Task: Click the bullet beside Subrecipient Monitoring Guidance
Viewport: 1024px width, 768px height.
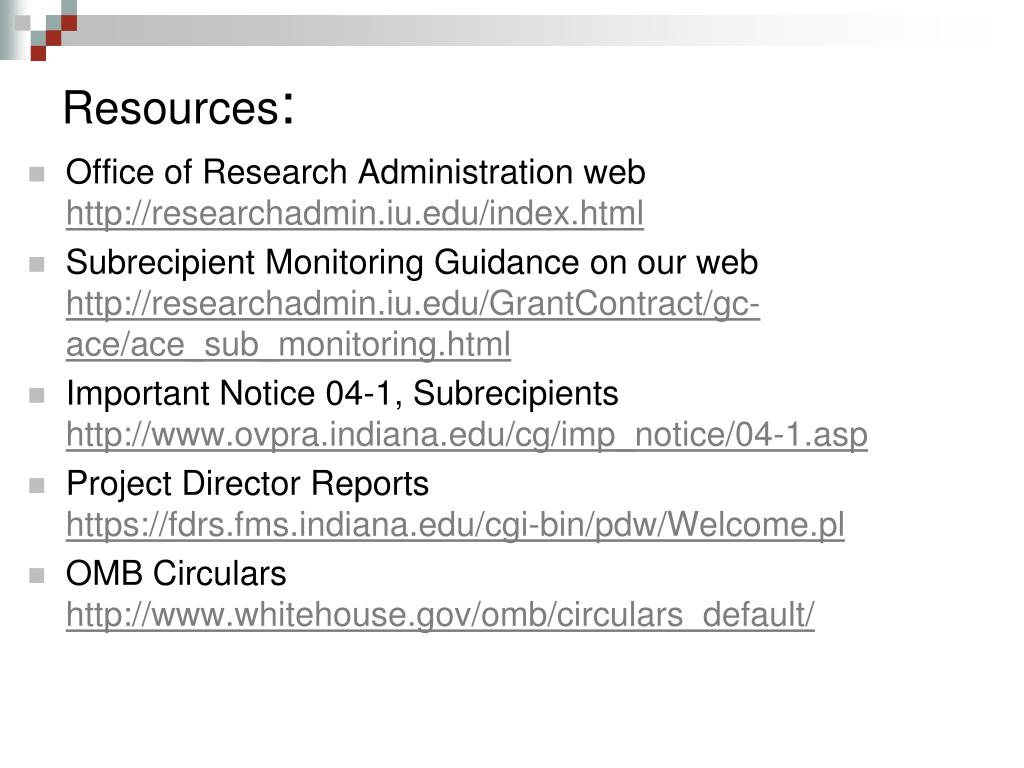Action: point(37,264)
